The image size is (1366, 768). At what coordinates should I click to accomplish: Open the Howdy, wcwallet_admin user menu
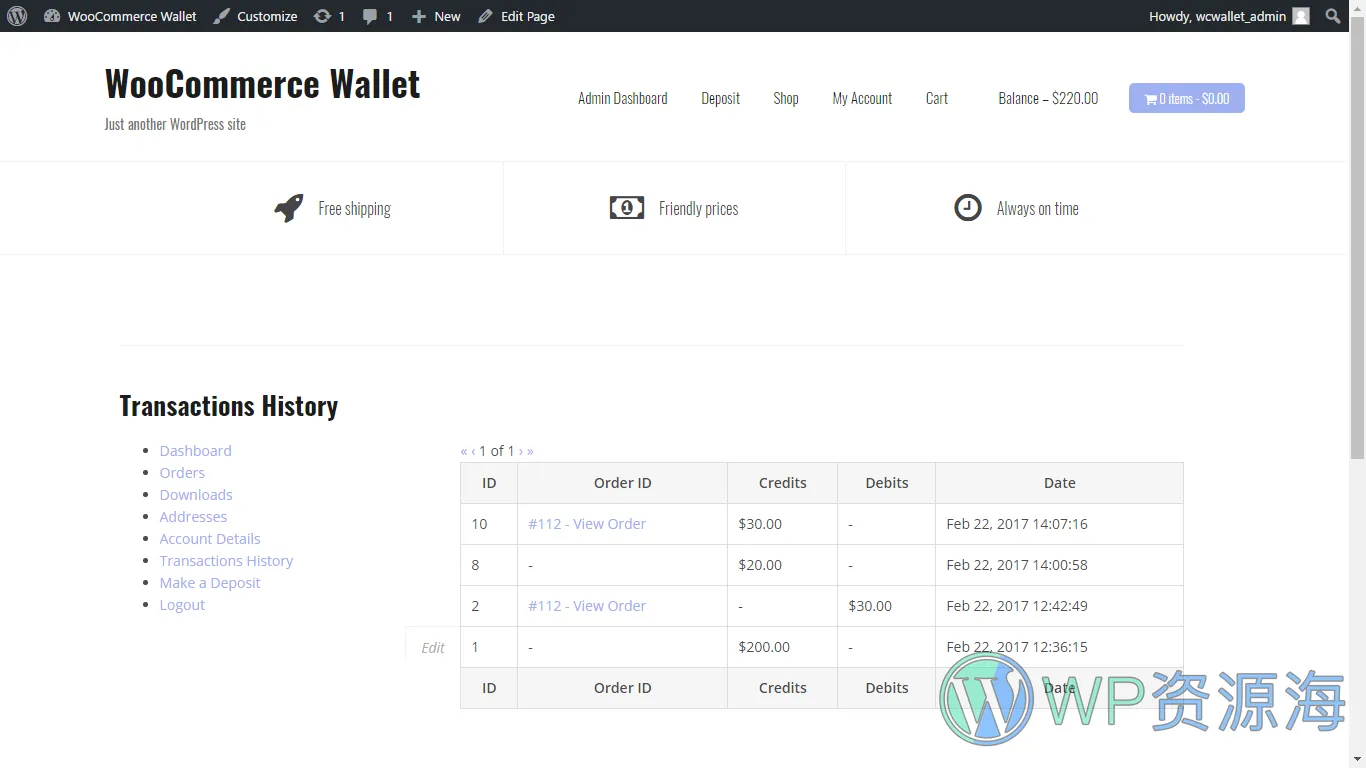[x=1229, y=16]
